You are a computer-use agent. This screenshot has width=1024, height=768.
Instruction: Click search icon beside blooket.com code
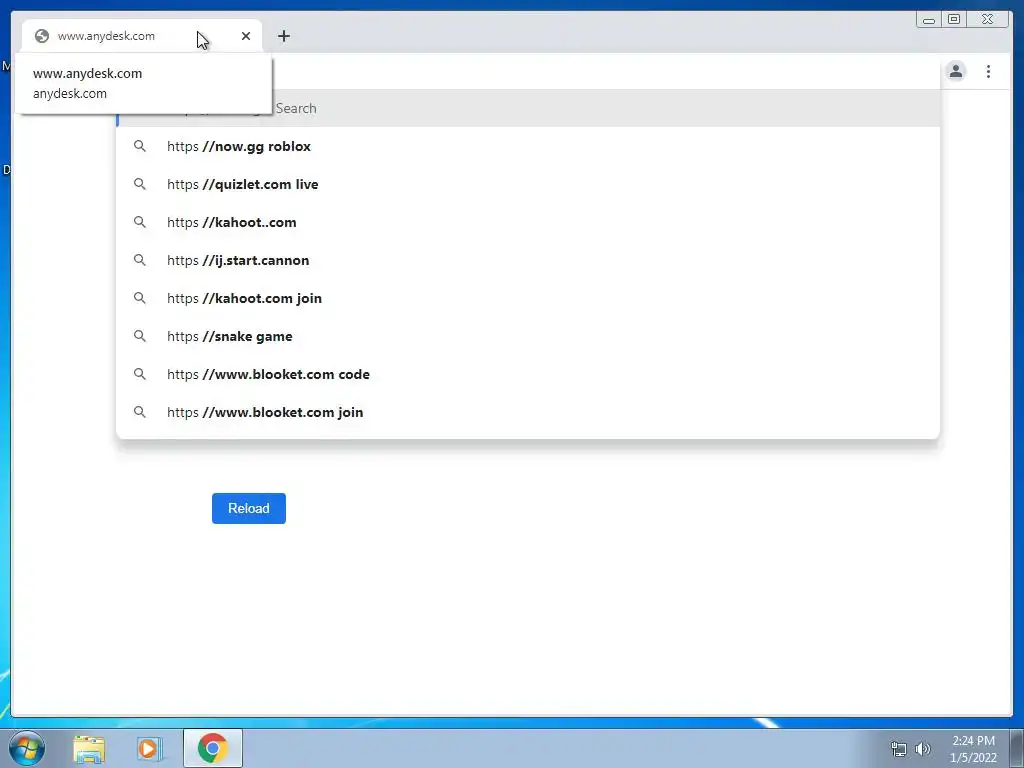pos(140,374)
